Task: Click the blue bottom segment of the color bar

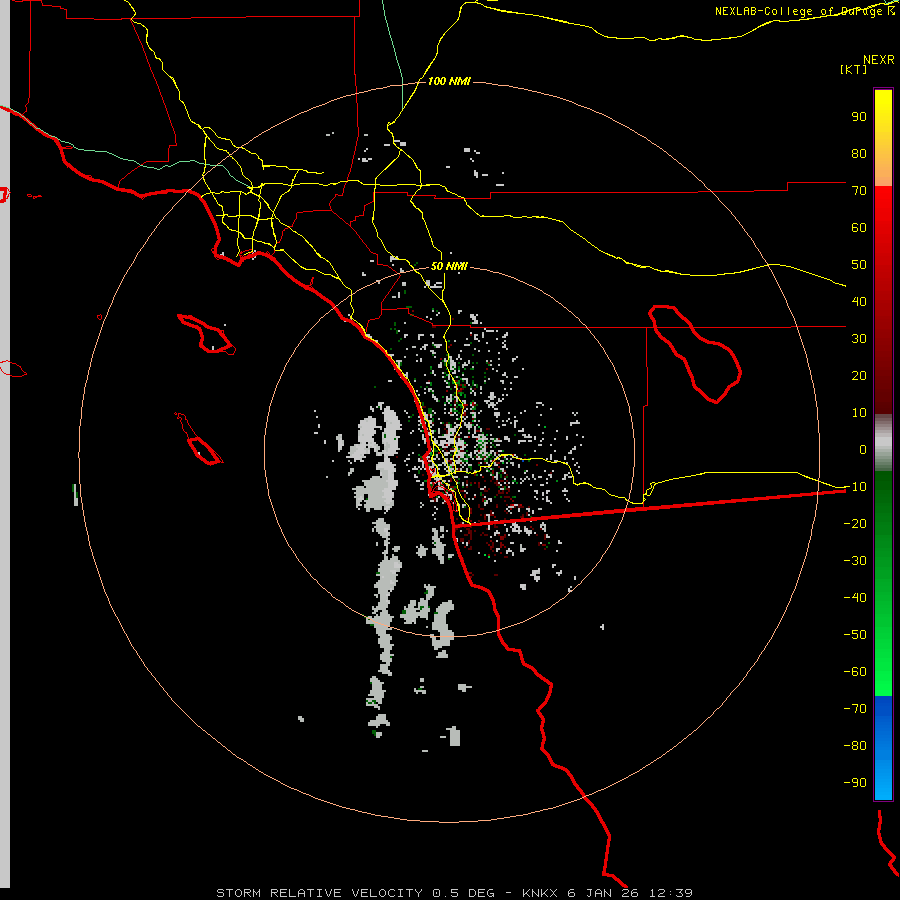Action: tap(883, 748)
